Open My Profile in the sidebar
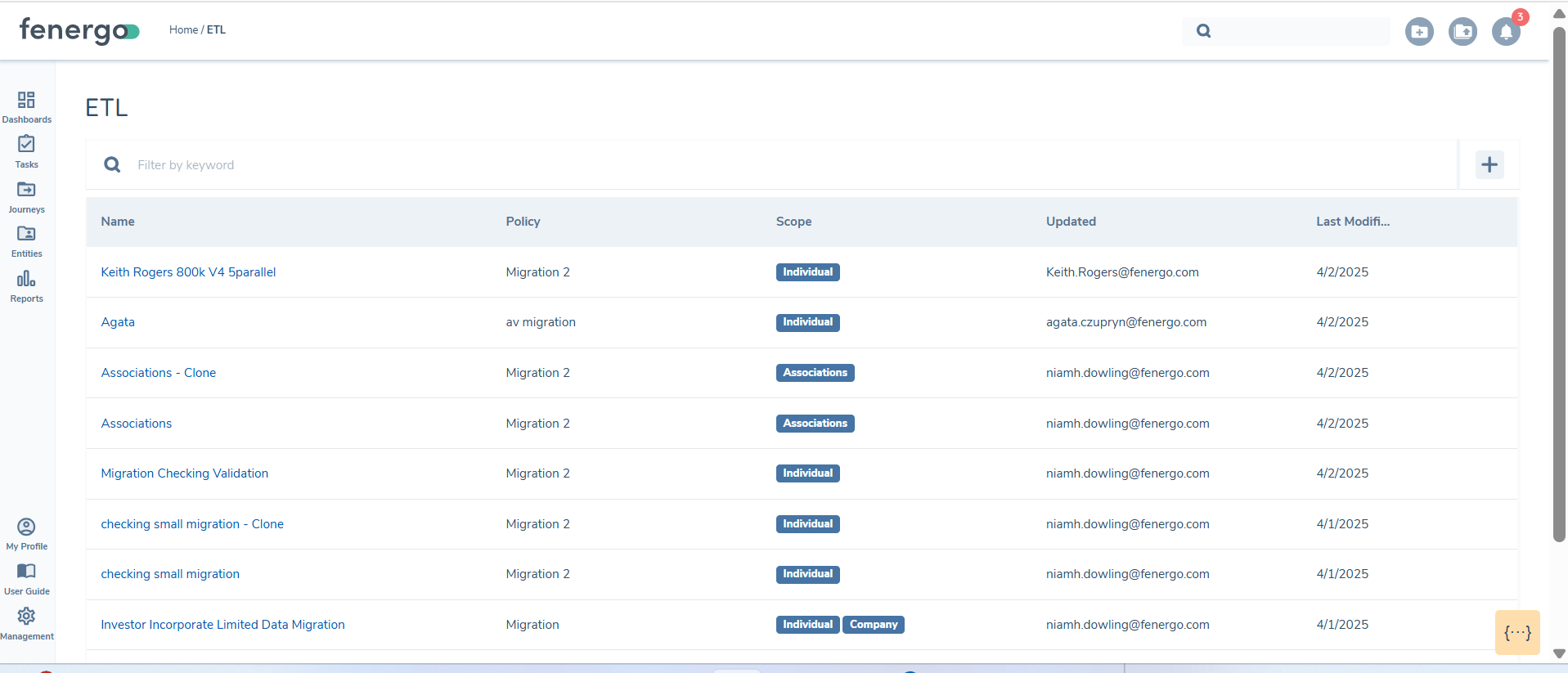 coord(26,527)
